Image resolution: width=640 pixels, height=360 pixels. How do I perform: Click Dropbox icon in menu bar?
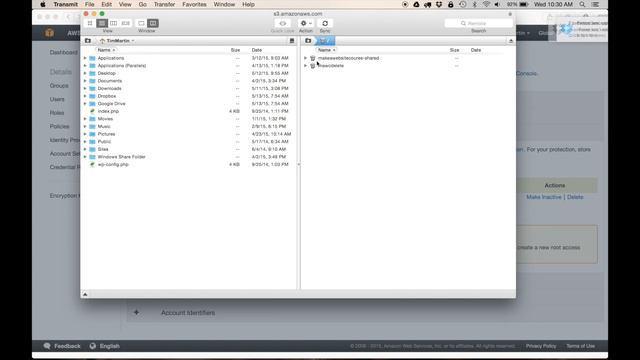(439, 4)
